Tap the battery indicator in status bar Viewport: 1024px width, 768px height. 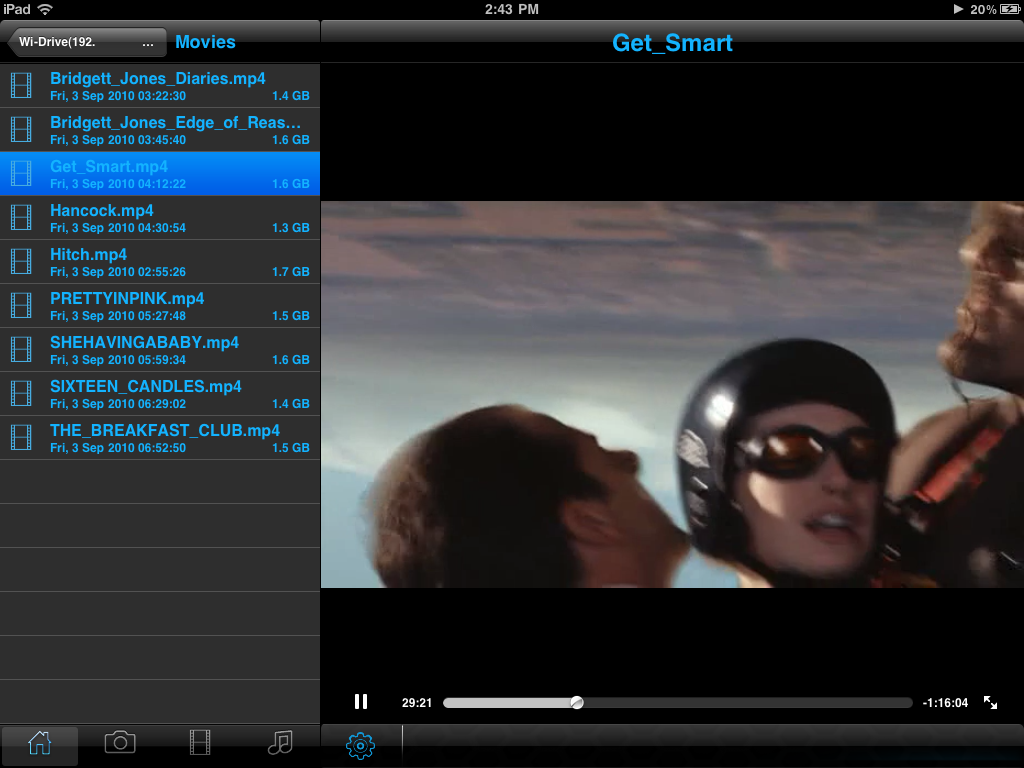tap(1010, 9)
